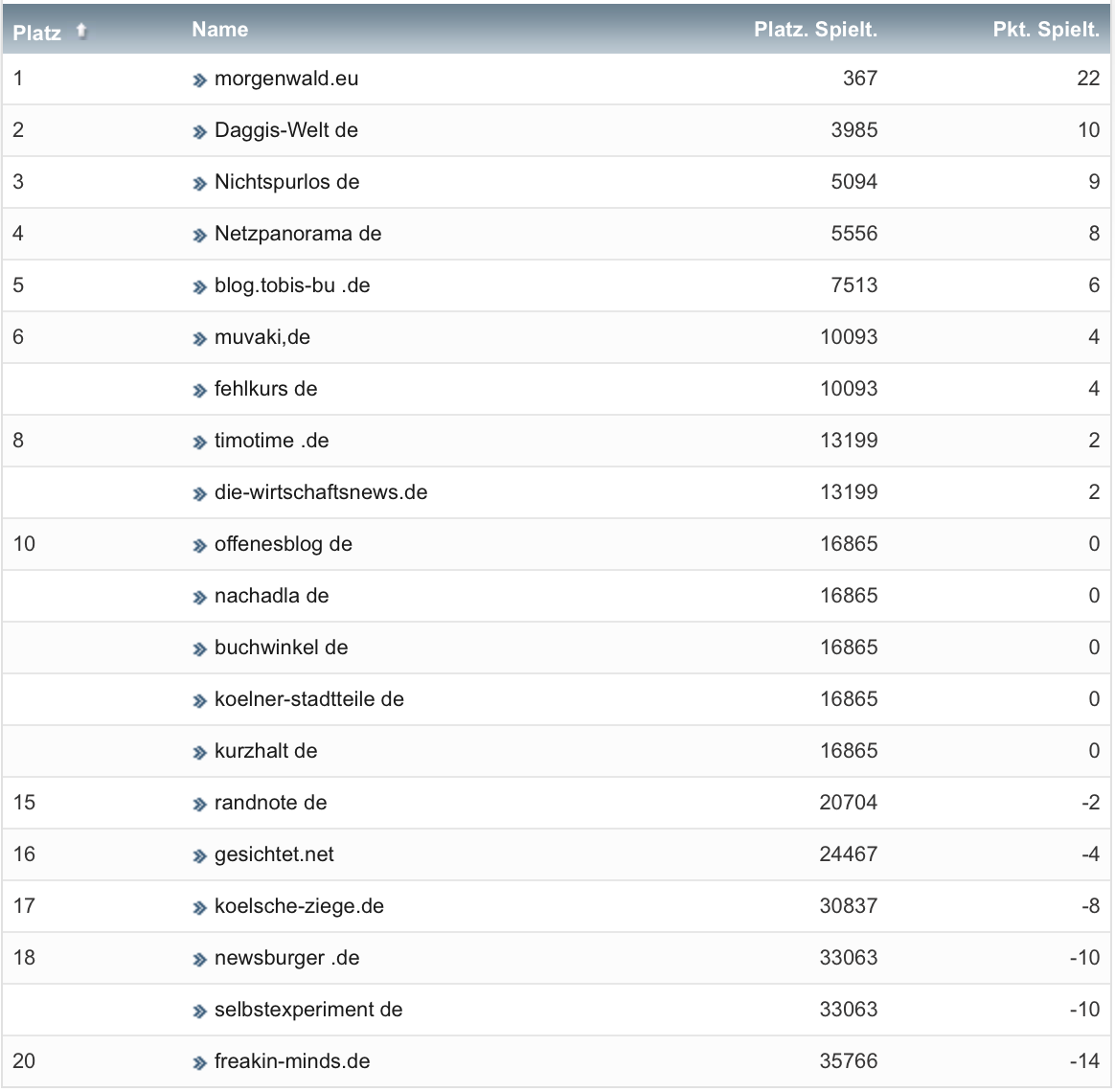1115x1092 pixels.
Task: Open the newsburger .de link
Action: [x=287, y=958]
